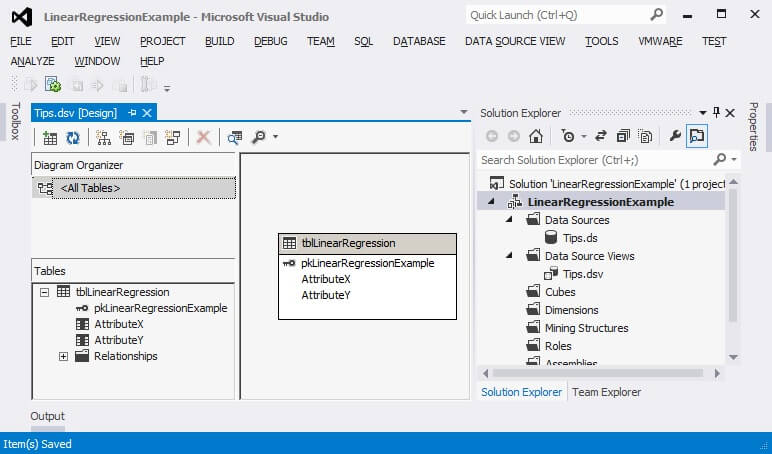Open the Zoom dropdown arrow in DSV toolbar
The image size is (772, 454).
pos(275,137)
